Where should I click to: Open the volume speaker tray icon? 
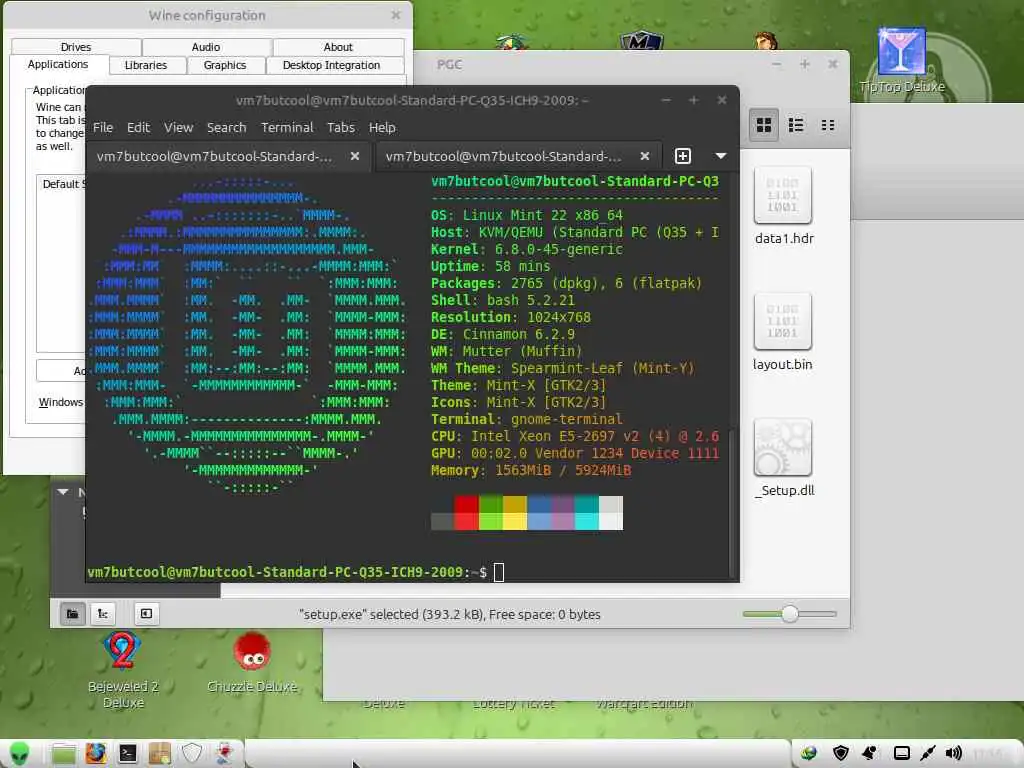tap(953, 753)
